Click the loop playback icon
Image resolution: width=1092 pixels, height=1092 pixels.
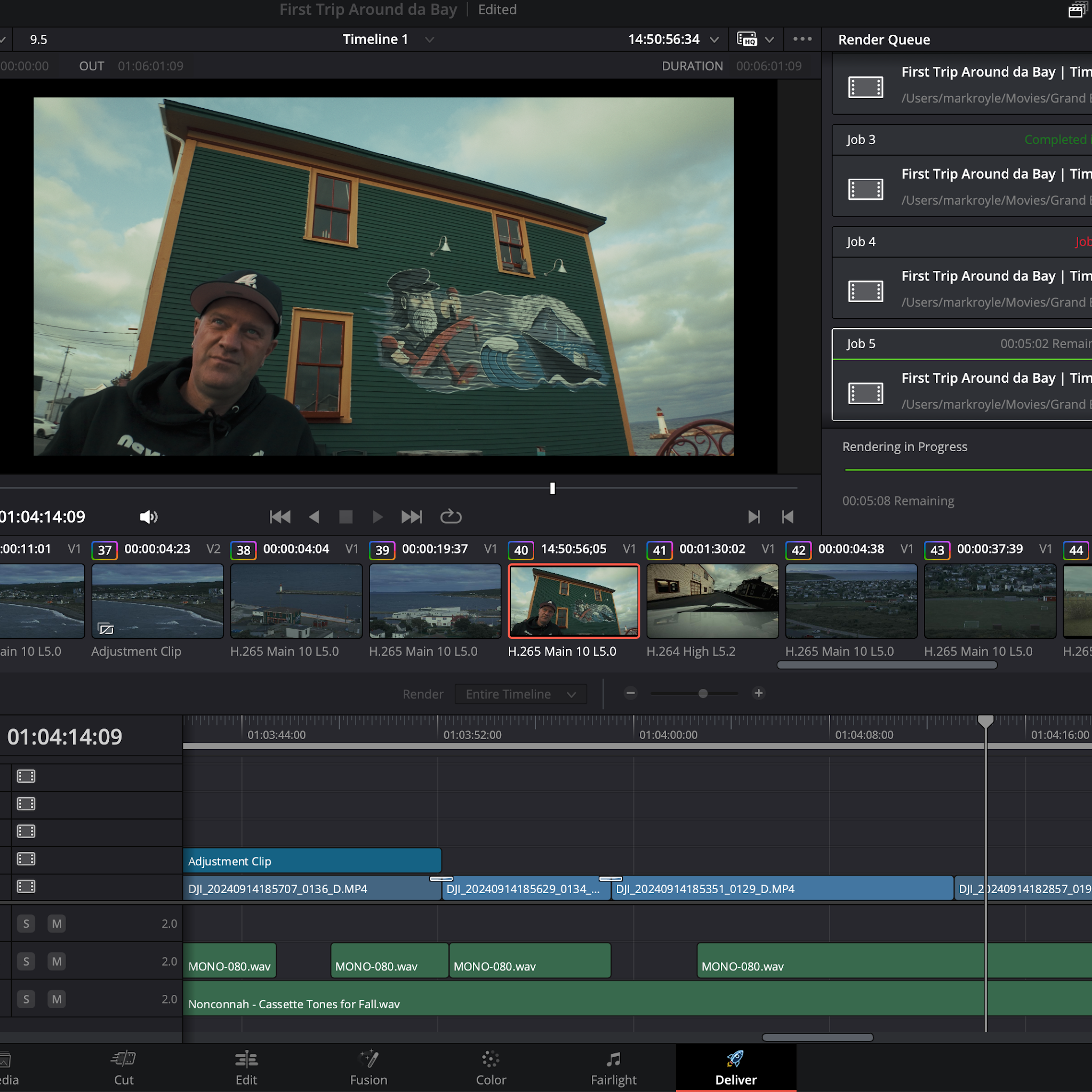pyautogui.click(x=451, y=517)
